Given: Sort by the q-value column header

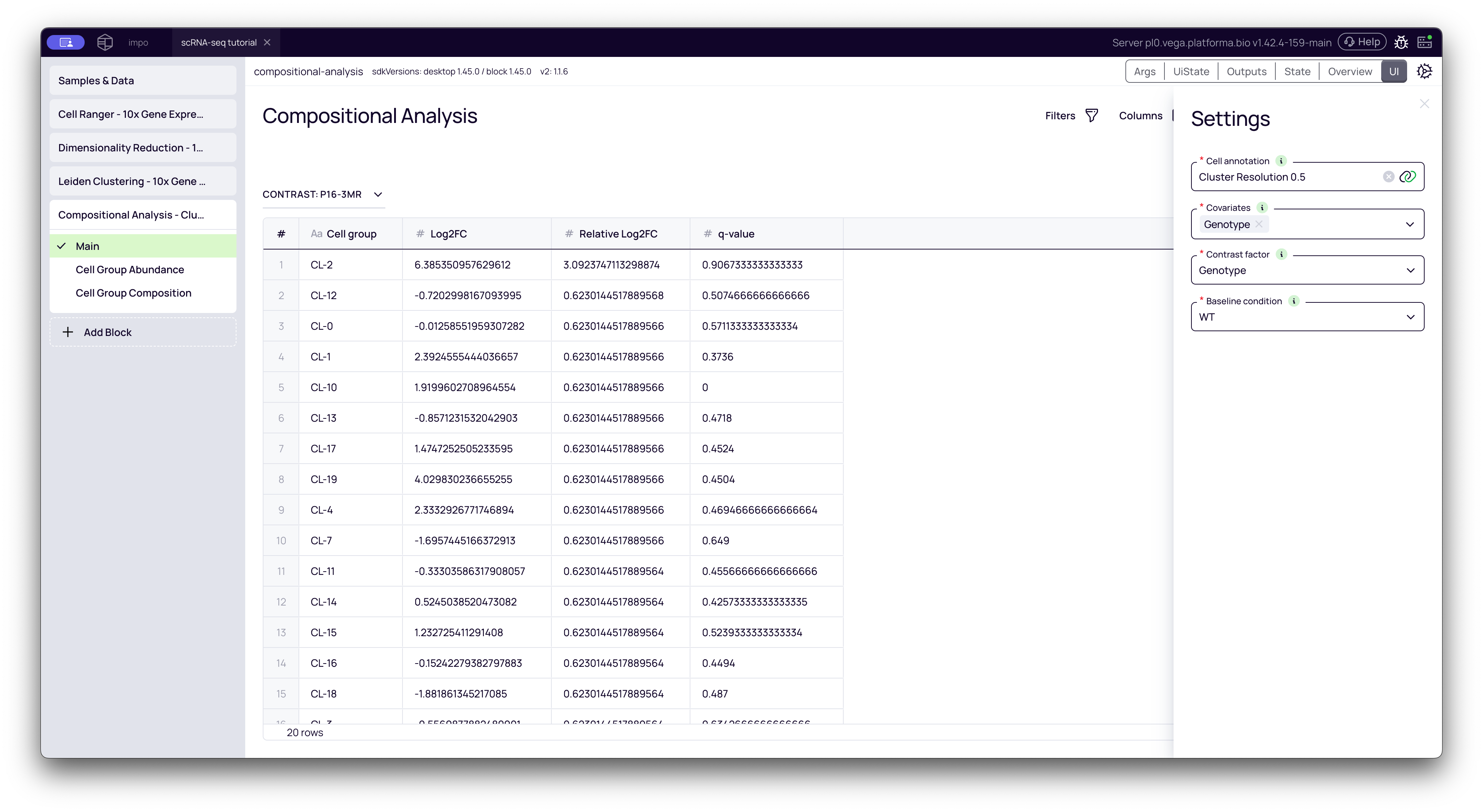Looking at the screenshot, I should point(736,234).
